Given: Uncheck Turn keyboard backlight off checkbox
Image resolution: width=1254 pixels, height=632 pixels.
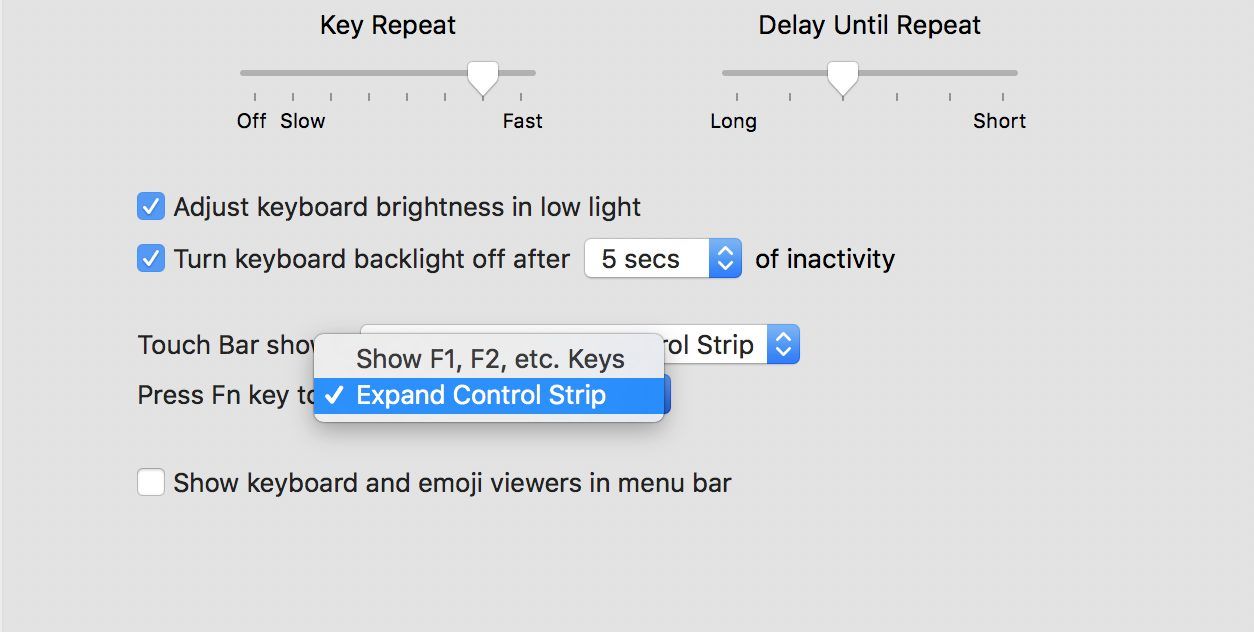Looking at the screenshot, I should point(151,259).
